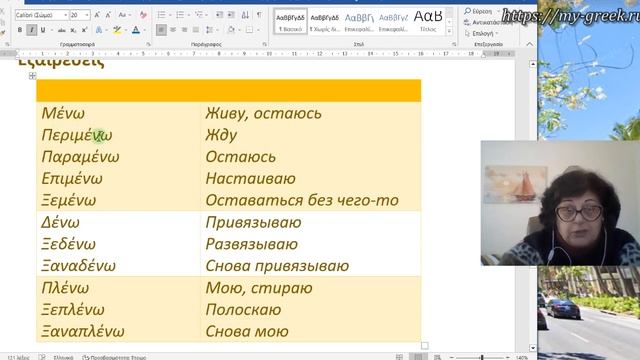The image size is (640, 360).
Task: Toggle Bold formatting
Action: pyautogui.click(x=20, y=30)
